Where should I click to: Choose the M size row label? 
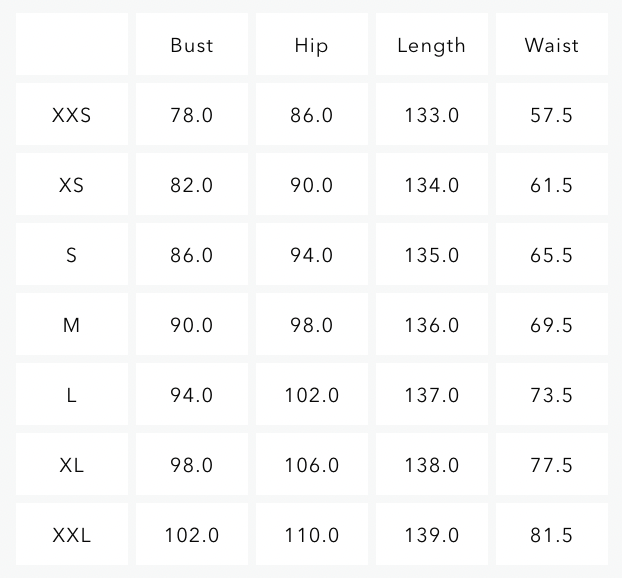tap(72, 325)
